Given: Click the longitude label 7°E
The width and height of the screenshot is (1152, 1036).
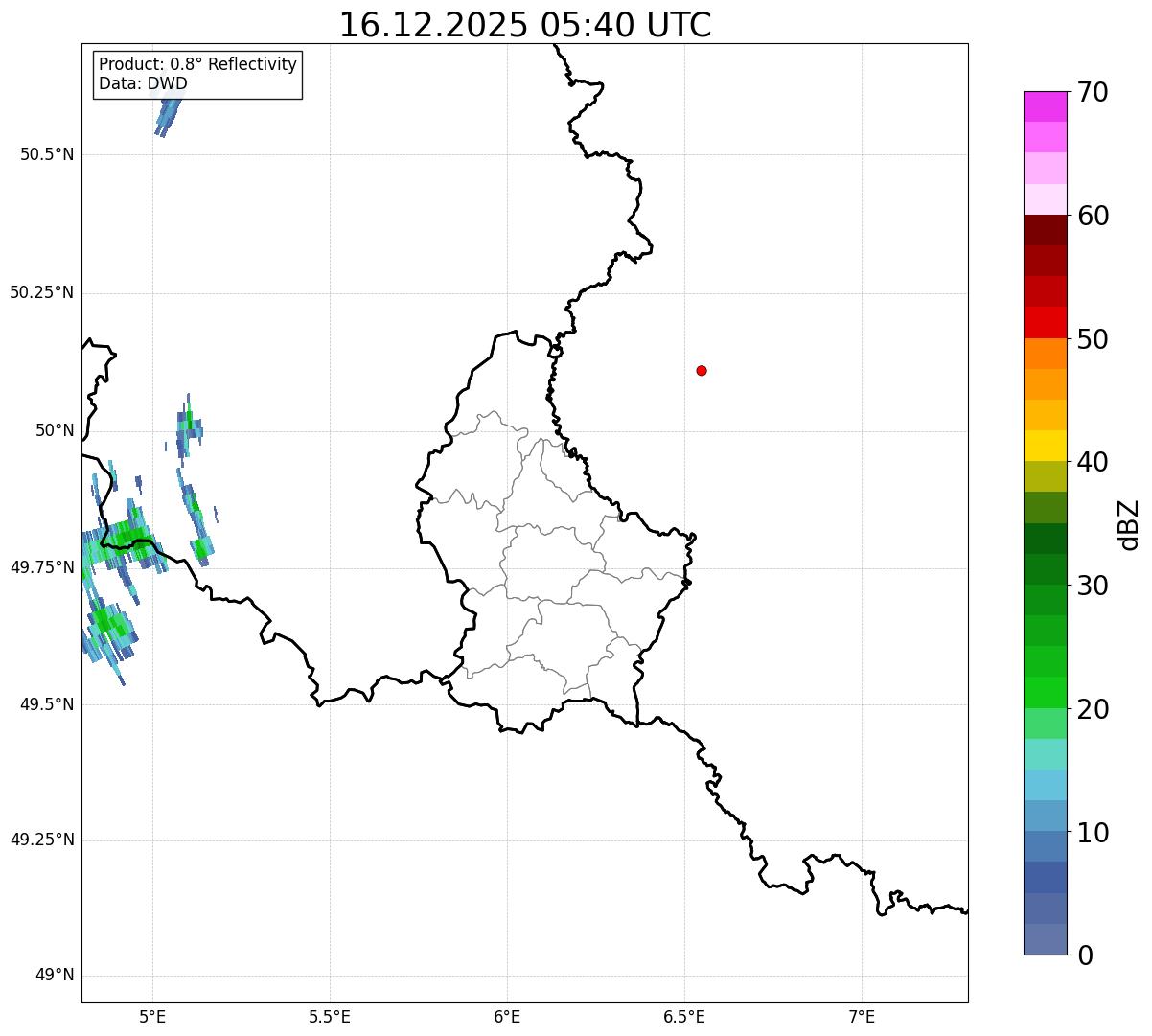Looking at the screenshot, I should (x=862, y=1016).
